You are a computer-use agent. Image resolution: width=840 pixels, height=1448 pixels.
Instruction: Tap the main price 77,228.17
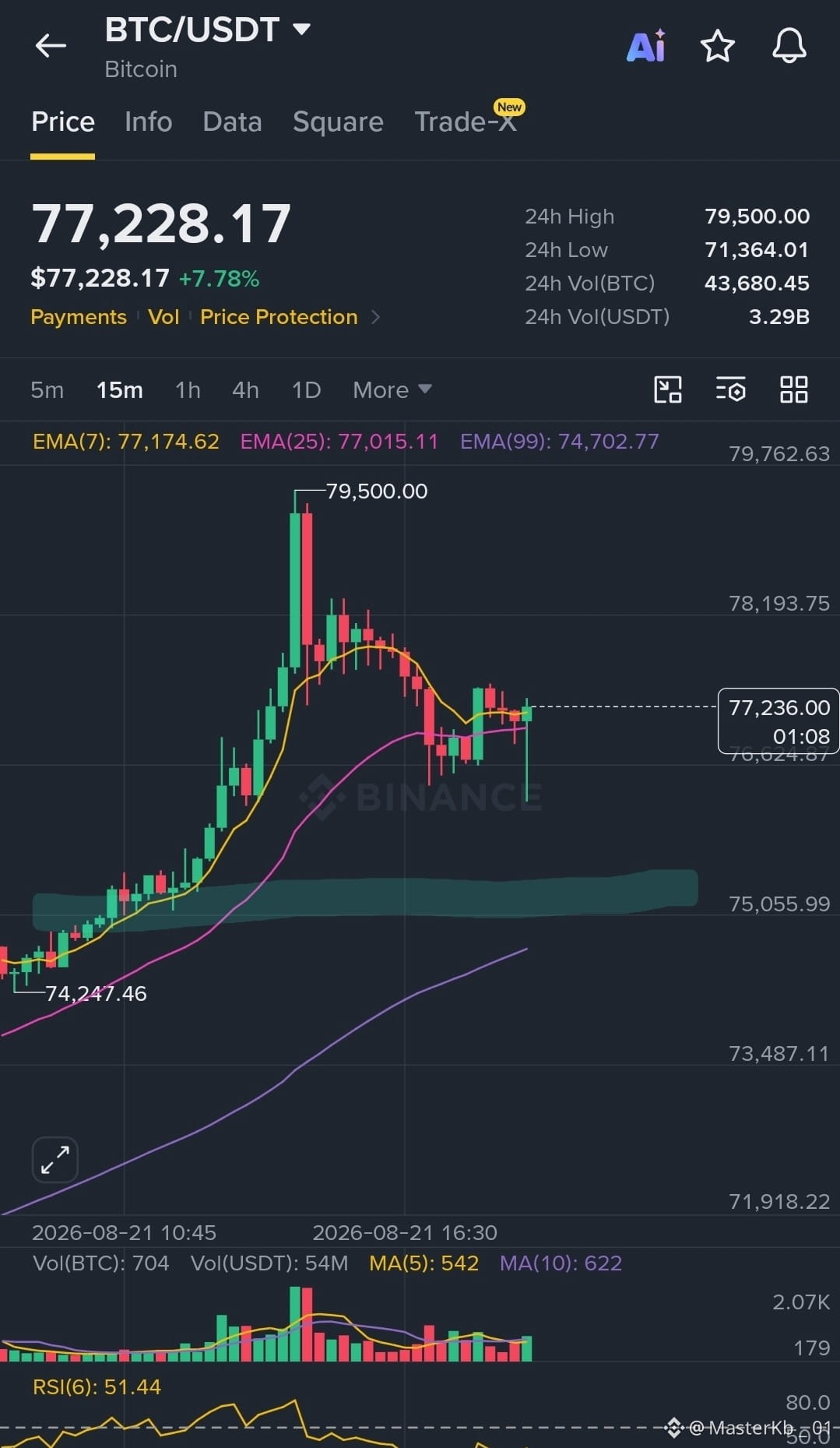pos(161,224)
